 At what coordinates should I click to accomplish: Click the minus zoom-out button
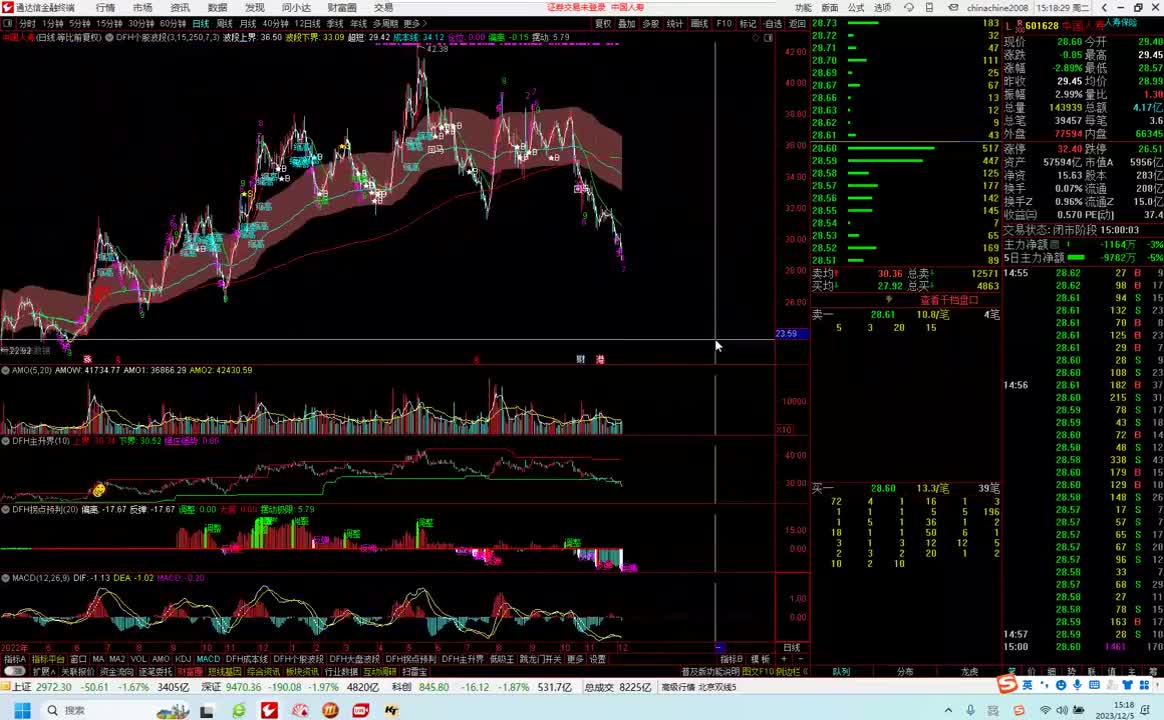800,659
